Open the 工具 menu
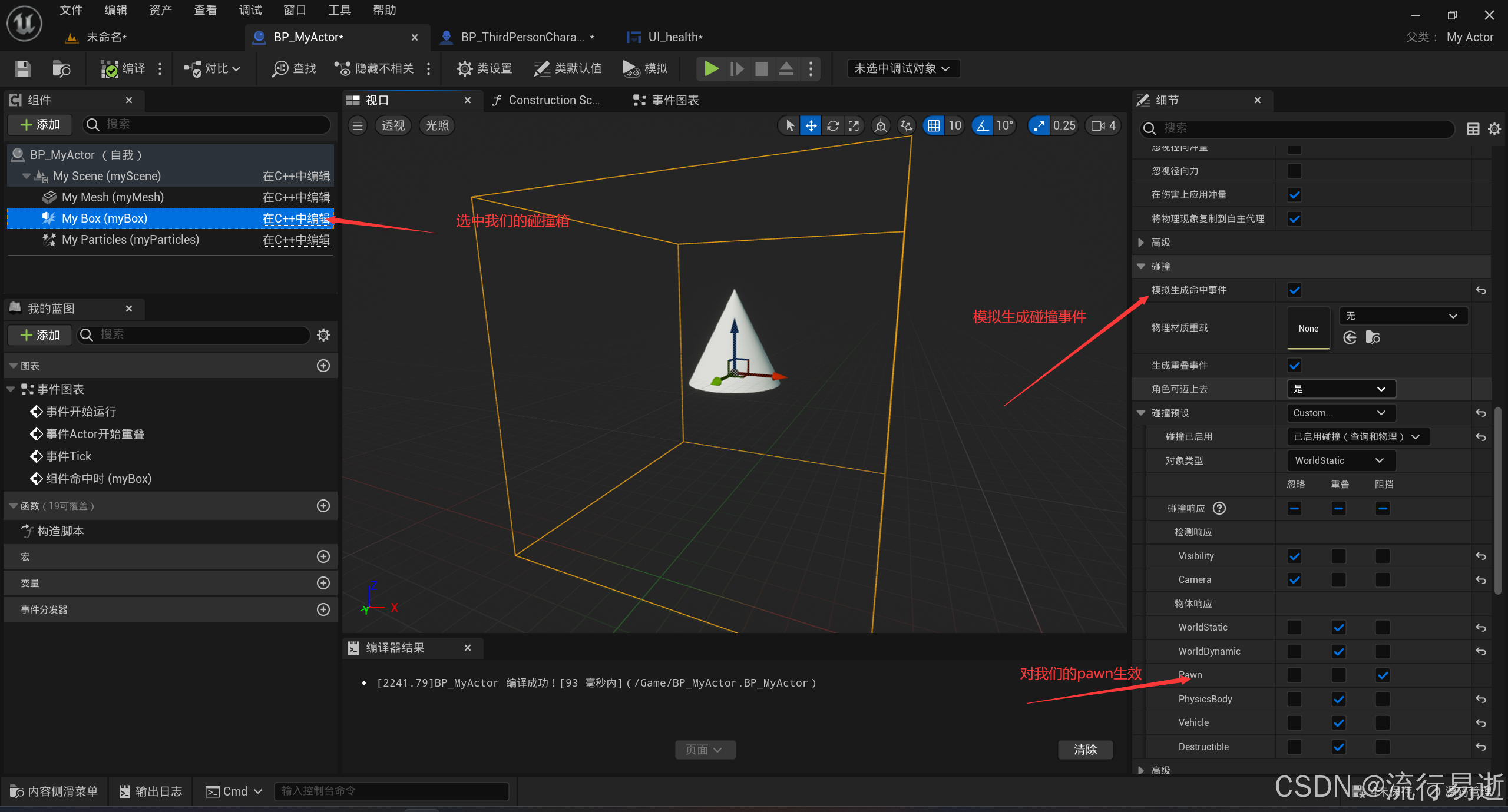 coord(339,10)
